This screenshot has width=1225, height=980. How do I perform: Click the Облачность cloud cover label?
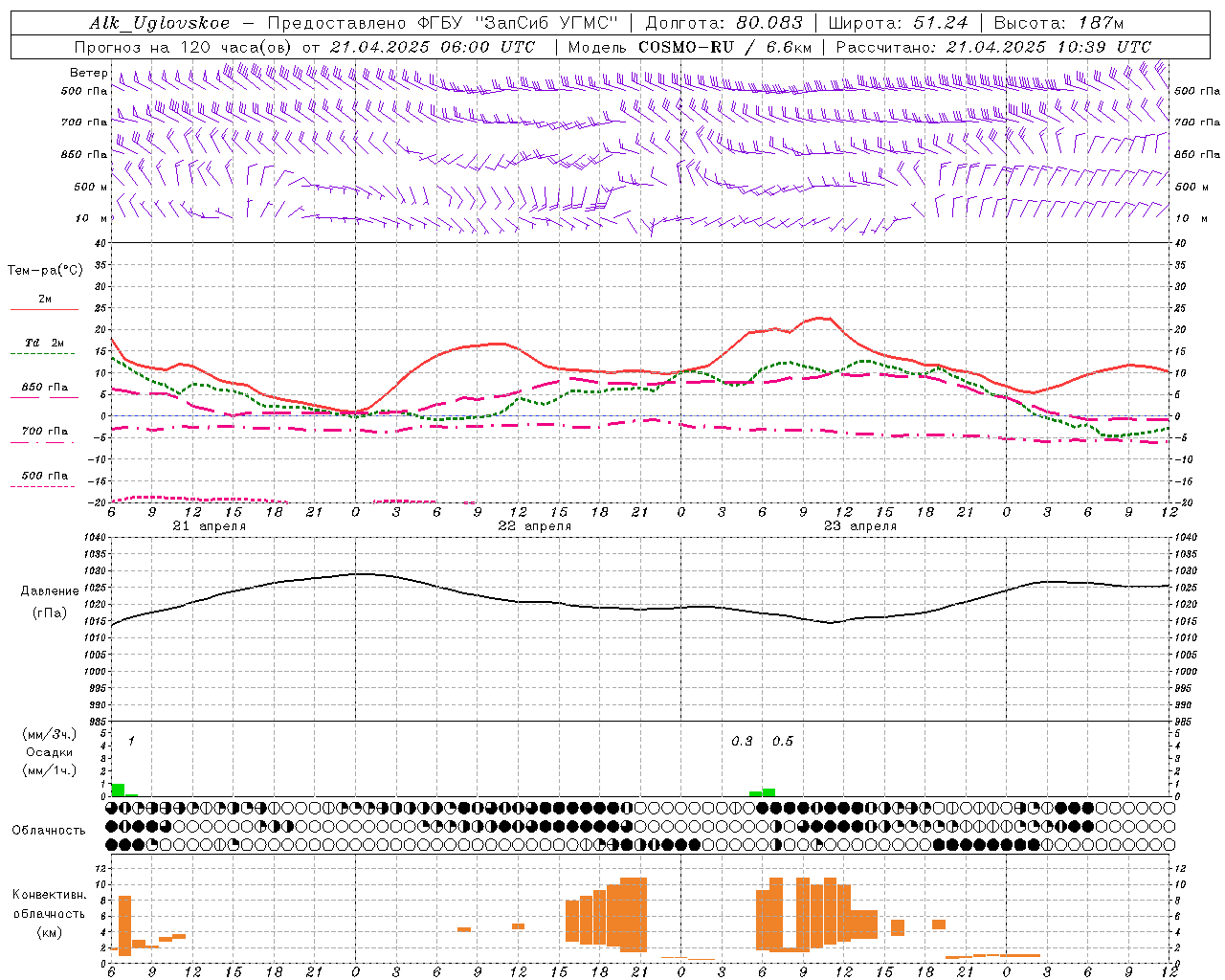[49, 831]
